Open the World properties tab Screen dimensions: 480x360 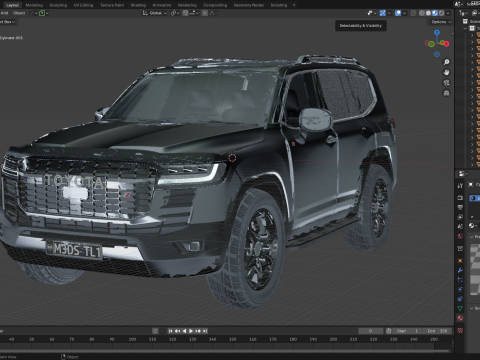point(460,236)
